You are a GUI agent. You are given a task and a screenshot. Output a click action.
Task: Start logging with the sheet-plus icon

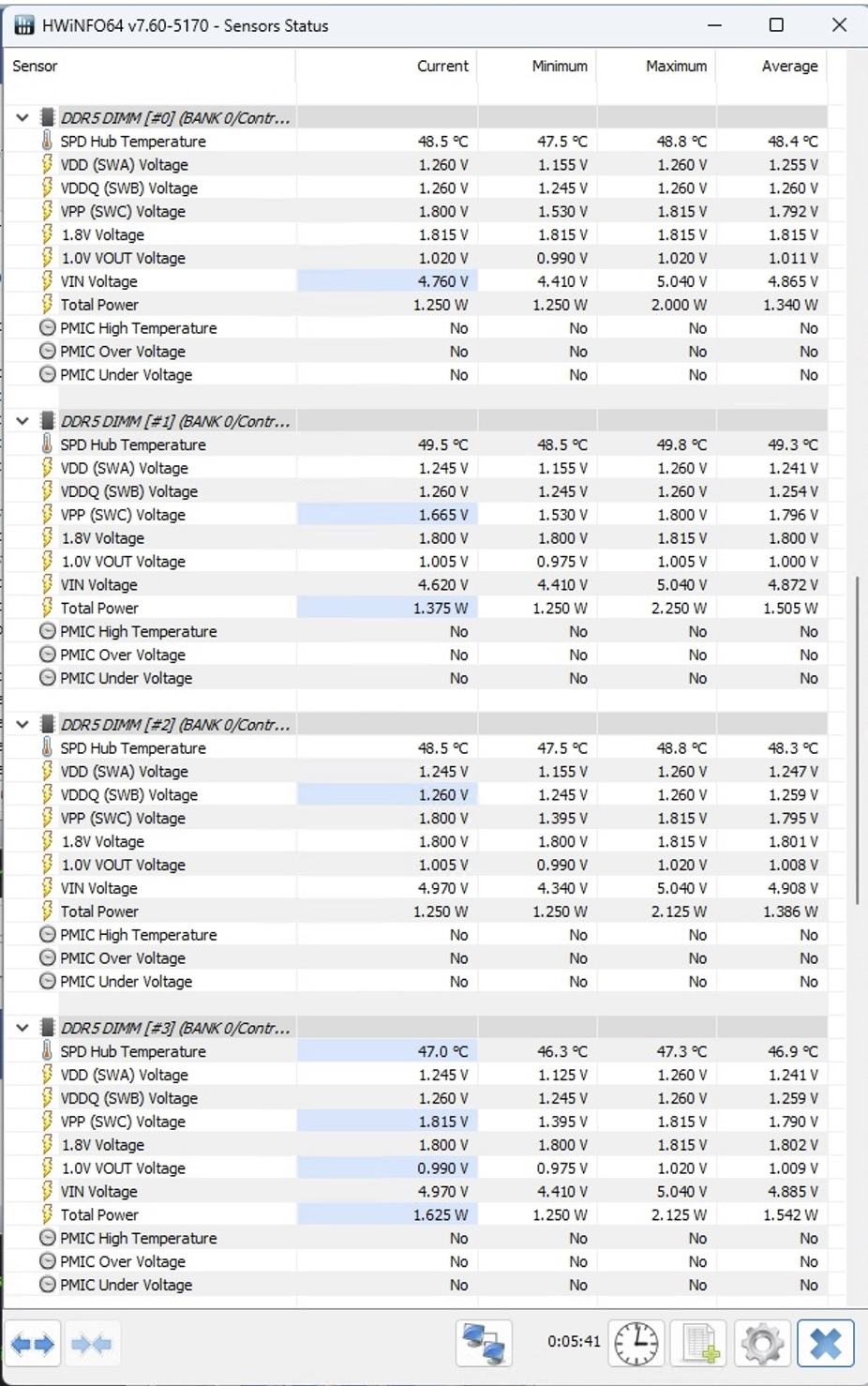pos(699,1344)
